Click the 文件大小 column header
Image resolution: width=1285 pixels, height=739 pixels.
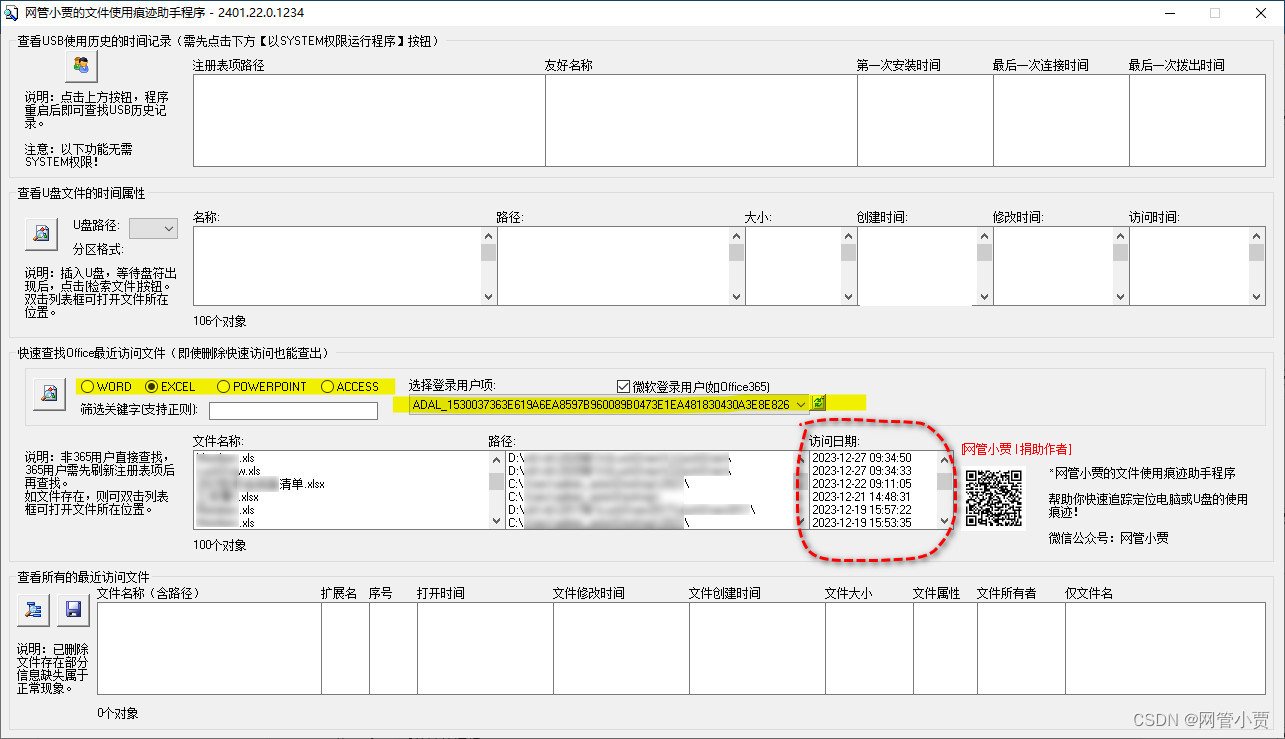click(x=849, y=594)
